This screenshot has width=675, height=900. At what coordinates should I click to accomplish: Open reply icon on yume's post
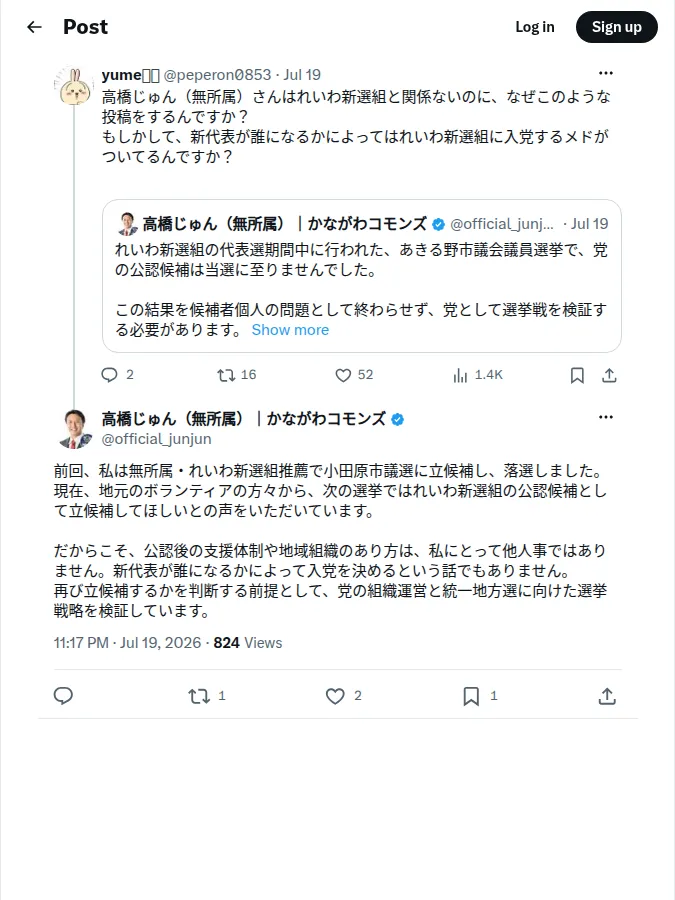(x=109, y=375)
